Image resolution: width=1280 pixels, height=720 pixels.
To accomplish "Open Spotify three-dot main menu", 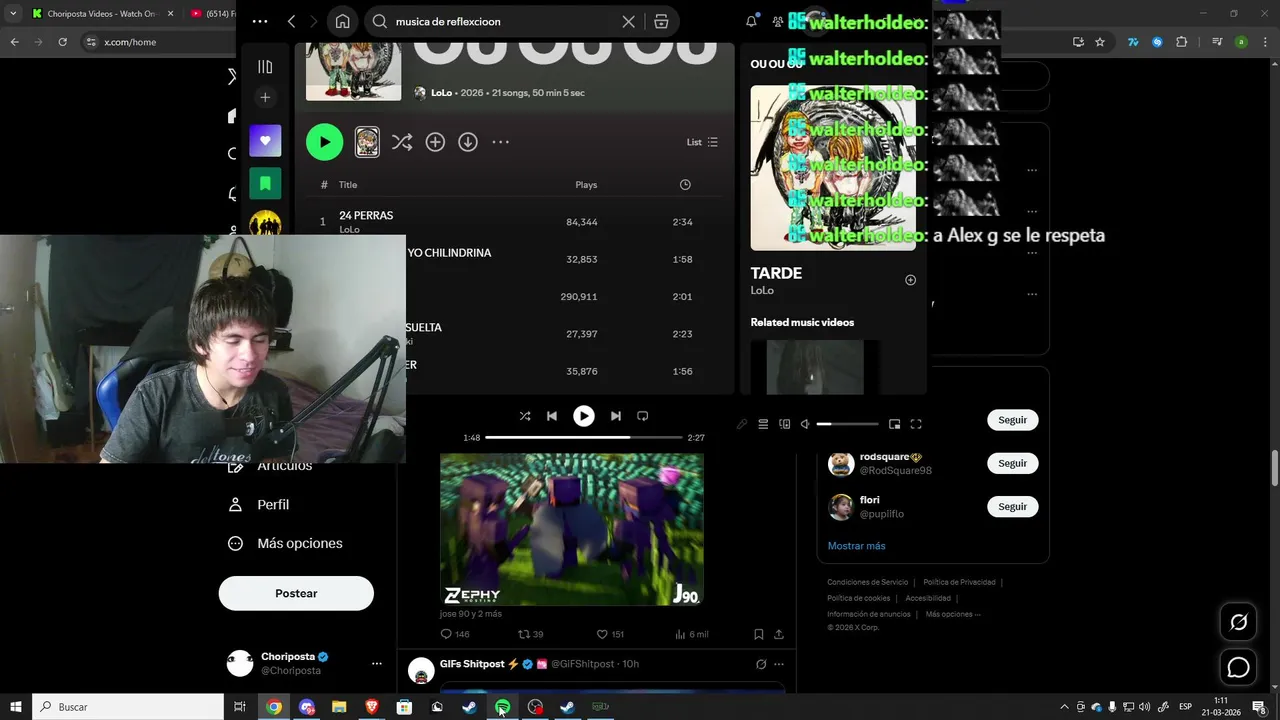I will pyautogui.click(x=260, y=21).
